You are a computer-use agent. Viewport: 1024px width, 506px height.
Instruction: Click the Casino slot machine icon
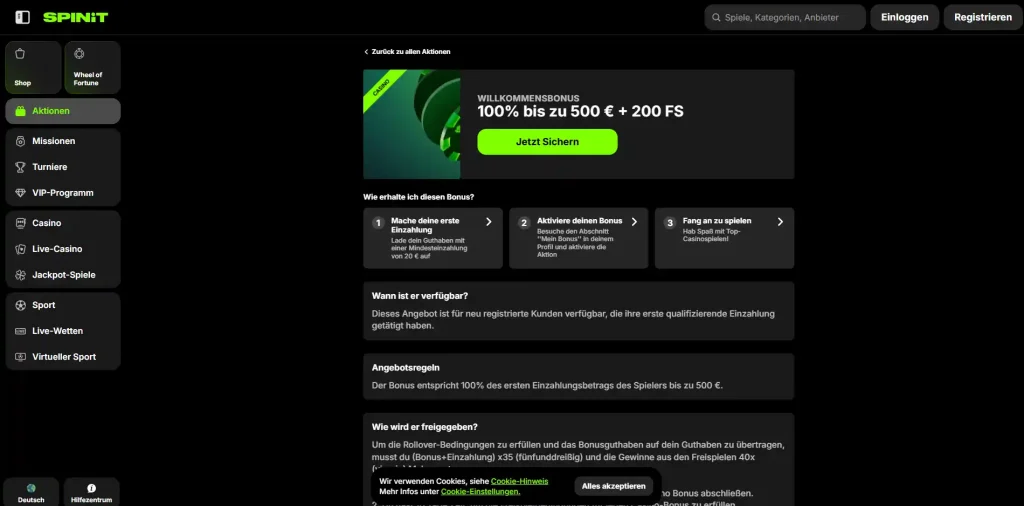(20, 223)
